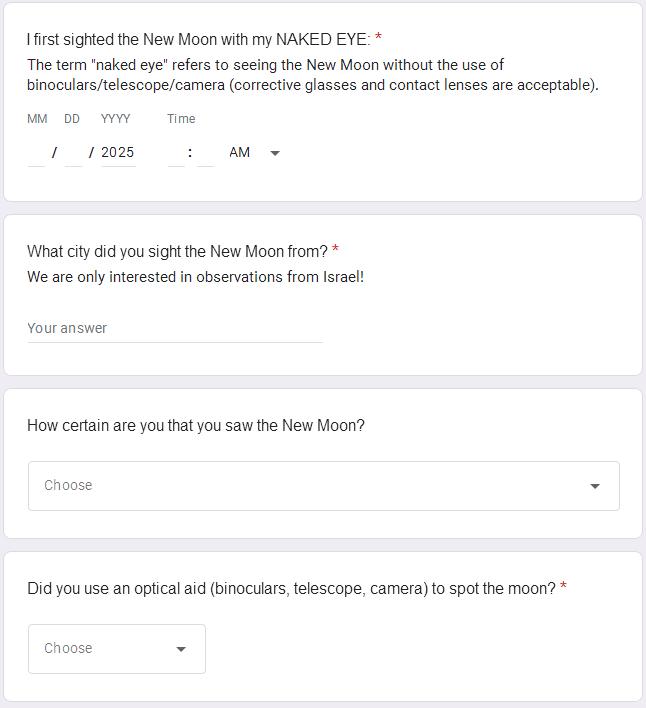The width and height of the screenshot is (646, 708).
Task: Click the minutes field after the colon
Action: [206, 153]
